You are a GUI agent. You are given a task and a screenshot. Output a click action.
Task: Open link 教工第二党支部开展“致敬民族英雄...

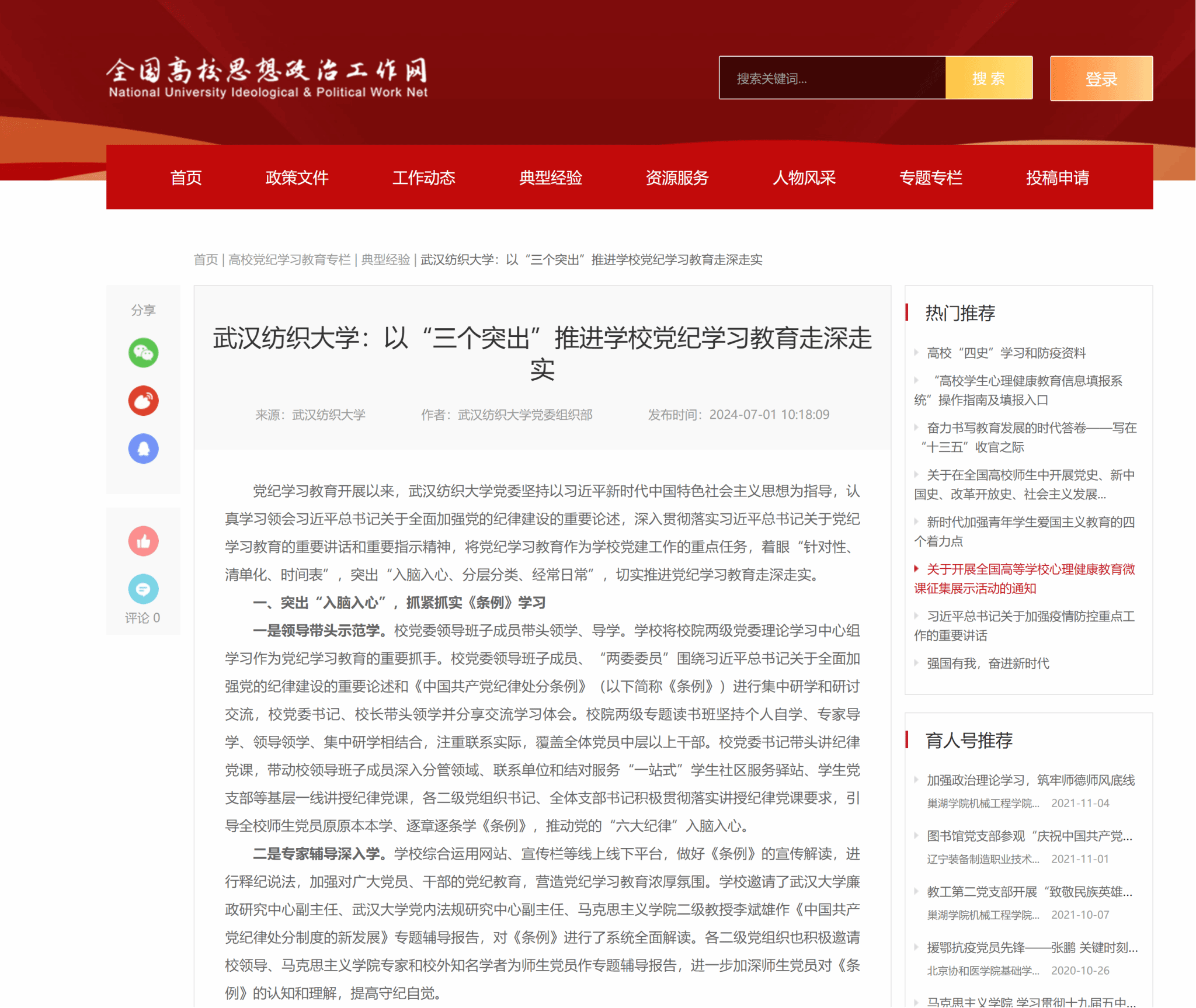tap(1030, 892)
